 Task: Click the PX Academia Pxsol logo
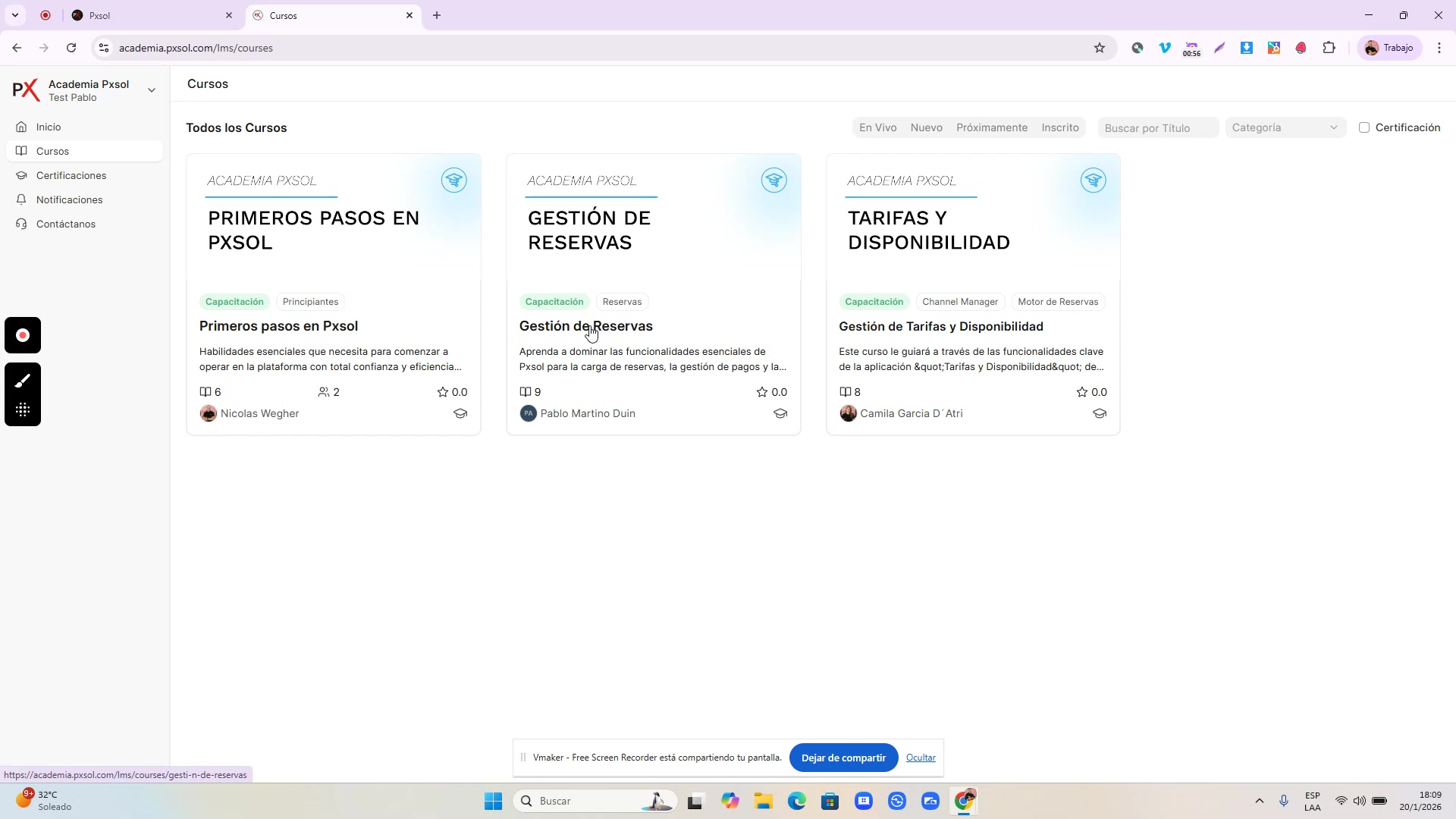26,90
